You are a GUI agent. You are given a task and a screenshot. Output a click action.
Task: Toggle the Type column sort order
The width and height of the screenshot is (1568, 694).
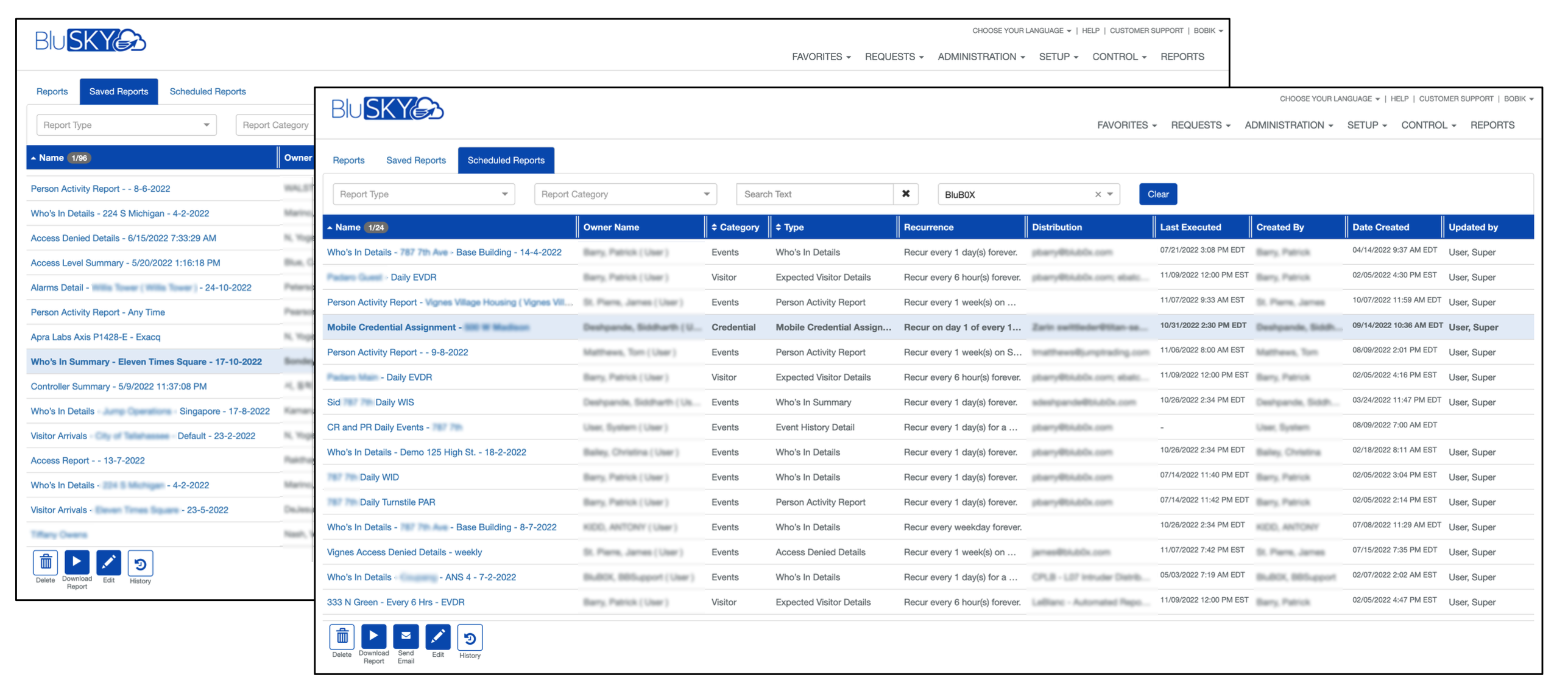click(x=779, y=226)
